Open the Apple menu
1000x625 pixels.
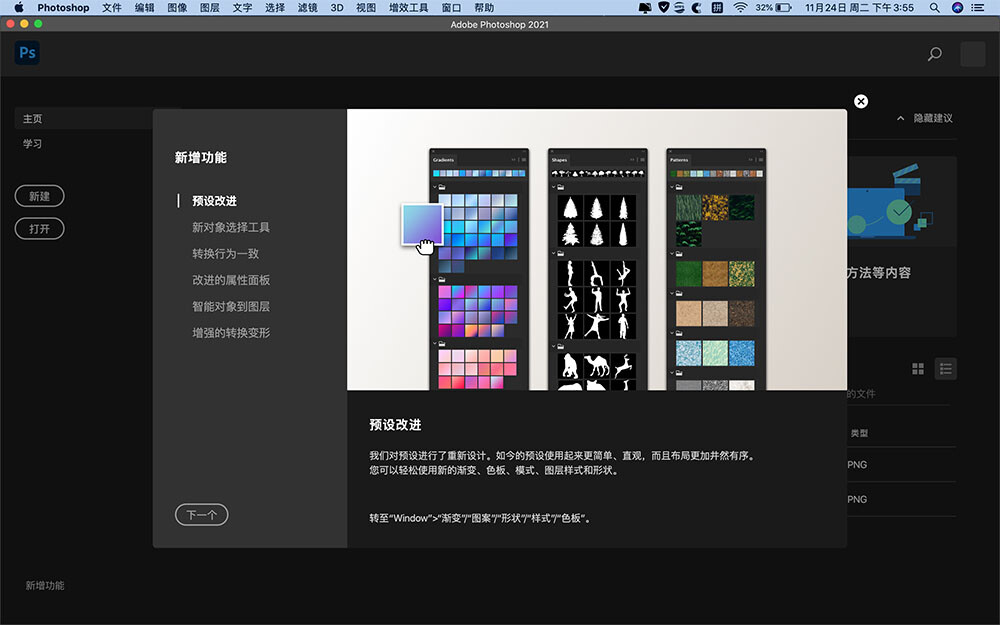click(x=19, y=8)
